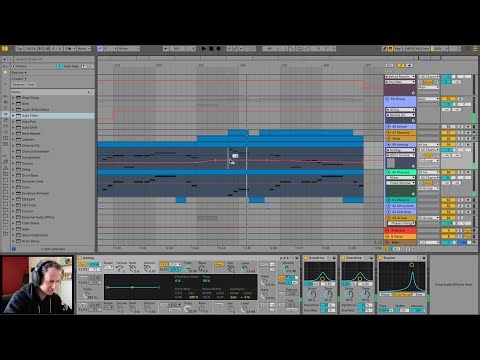Enable Draw Mode with the pencil icon
Screen dimensions: 480x360
(x=384, y=49)
